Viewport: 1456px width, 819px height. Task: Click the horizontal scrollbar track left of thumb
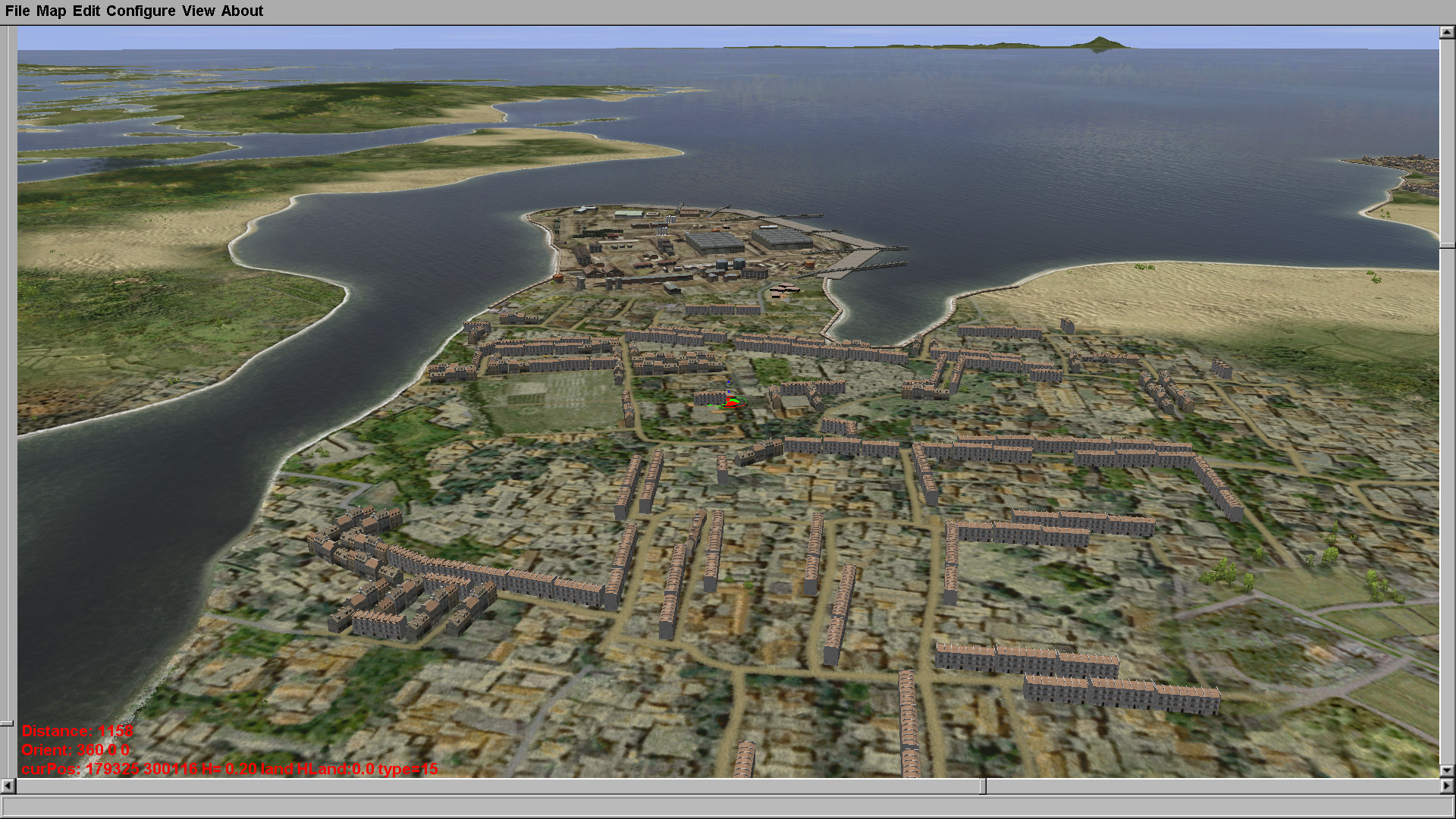tap(493, 786)
